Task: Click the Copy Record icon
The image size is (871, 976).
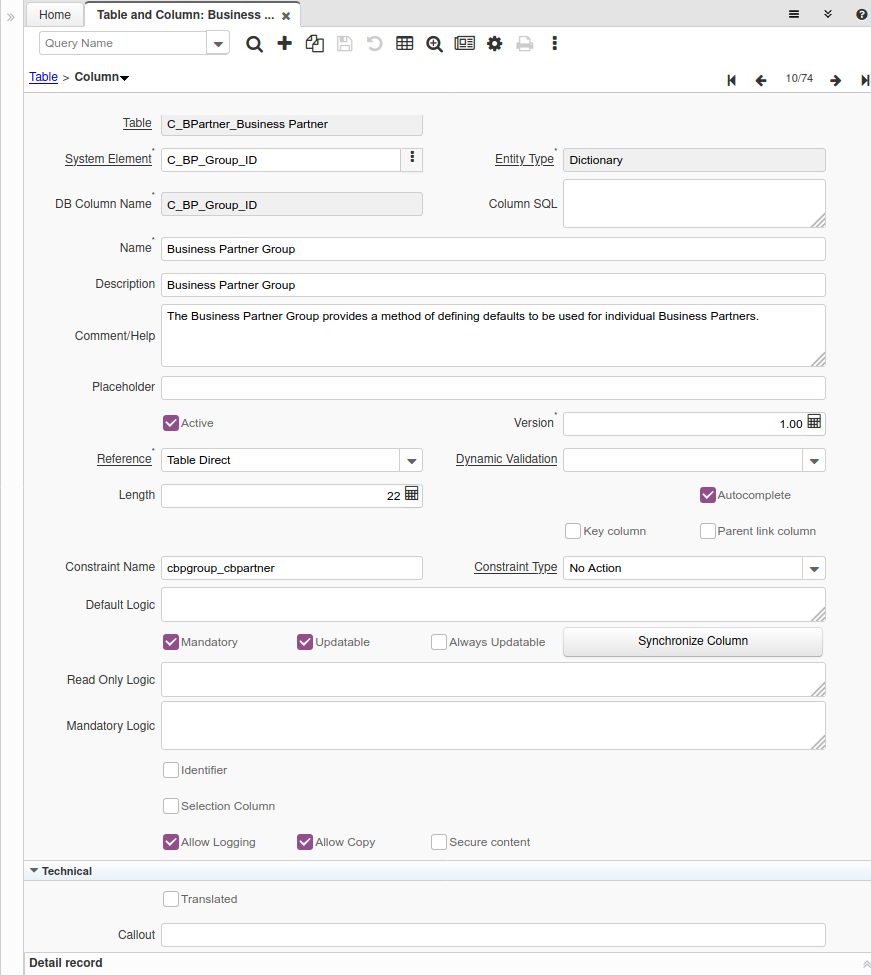Action: click(315, 44)
